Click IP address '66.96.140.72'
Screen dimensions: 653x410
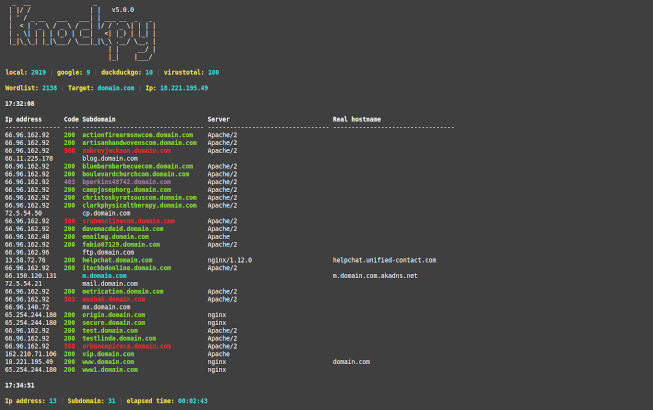click(x=27, y=307)
